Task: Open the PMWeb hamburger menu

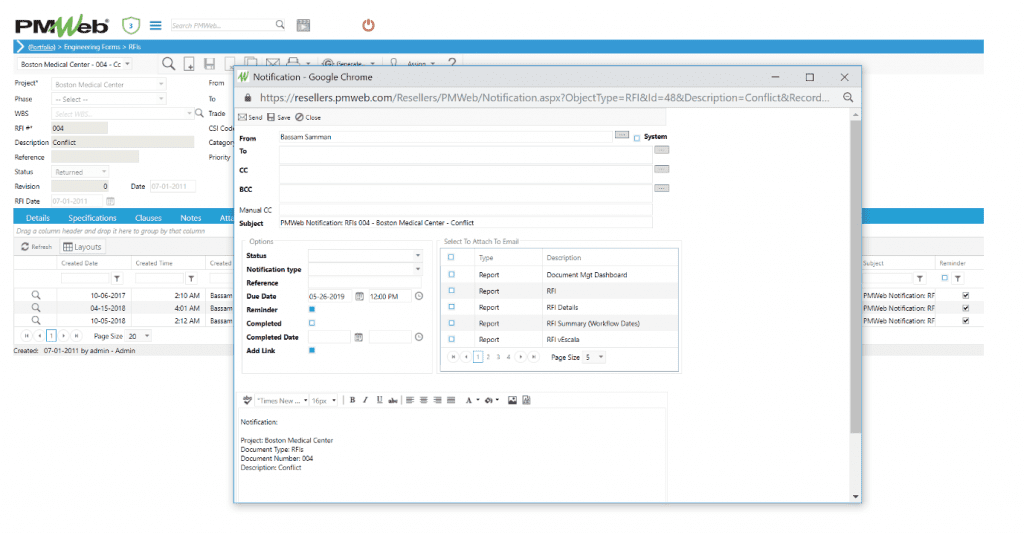Action: point(155,25)
